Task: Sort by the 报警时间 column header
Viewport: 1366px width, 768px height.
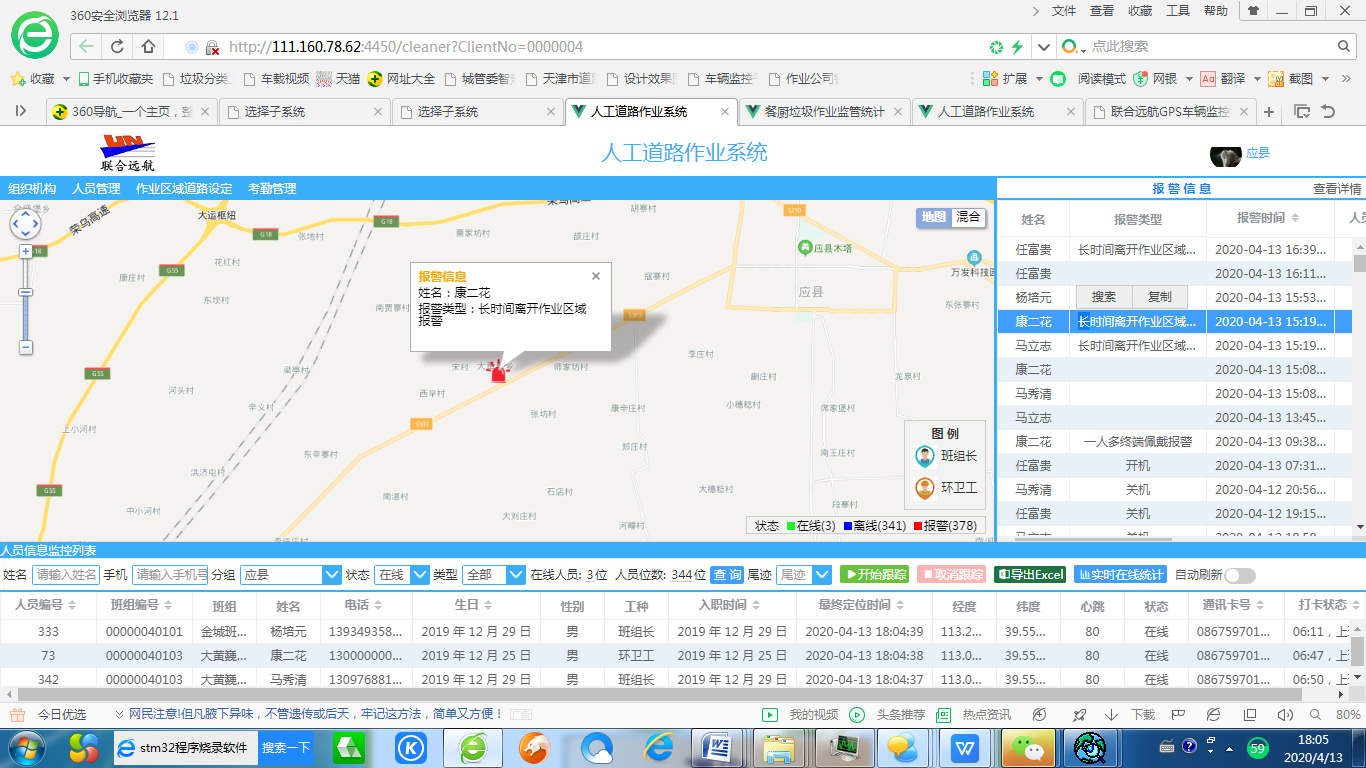Action: [x=1270, y=218]
